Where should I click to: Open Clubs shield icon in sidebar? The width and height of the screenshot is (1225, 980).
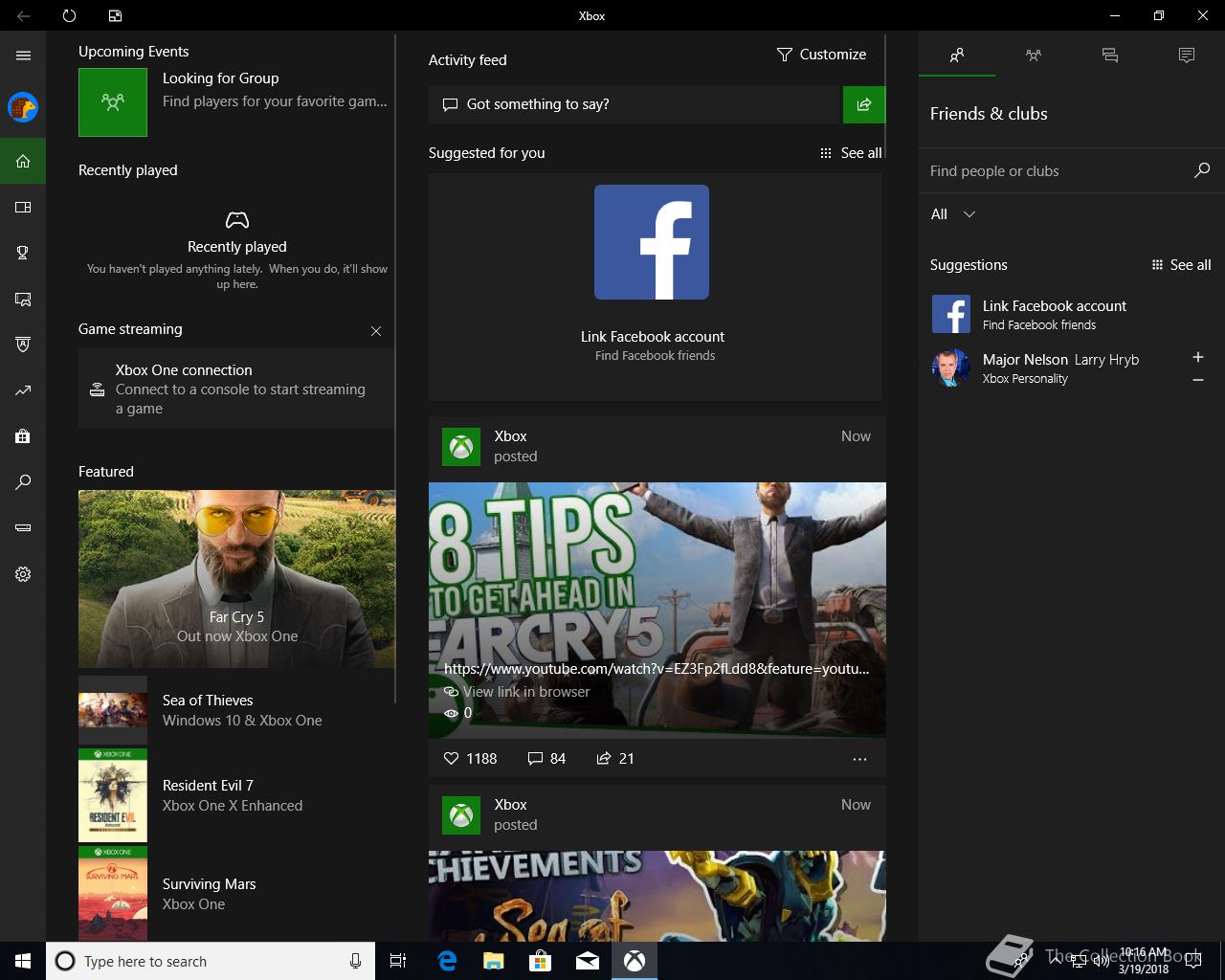coord(23,345)
